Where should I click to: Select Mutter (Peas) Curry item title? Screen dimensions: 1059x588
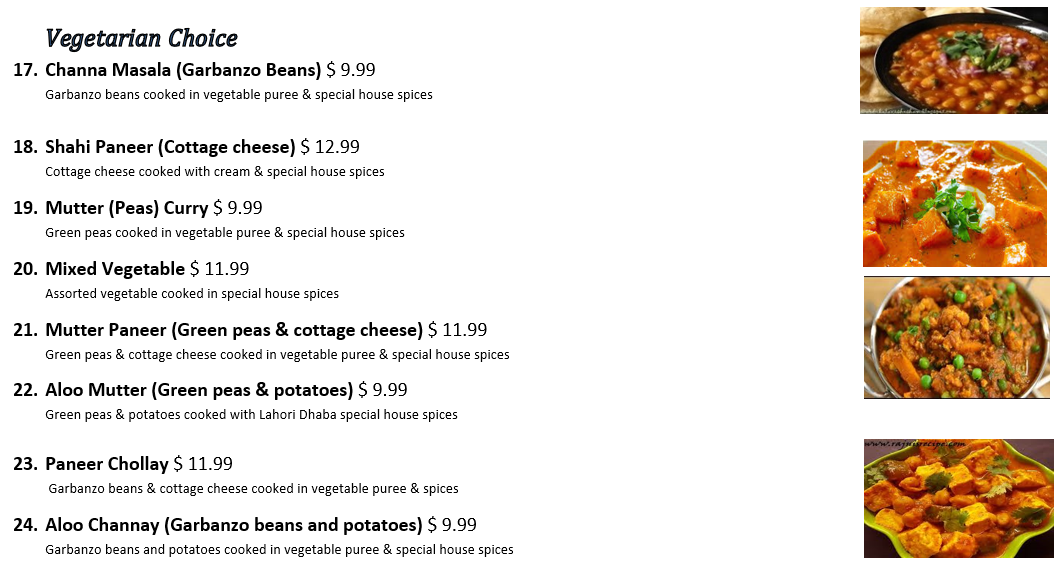tap(126, 208)
